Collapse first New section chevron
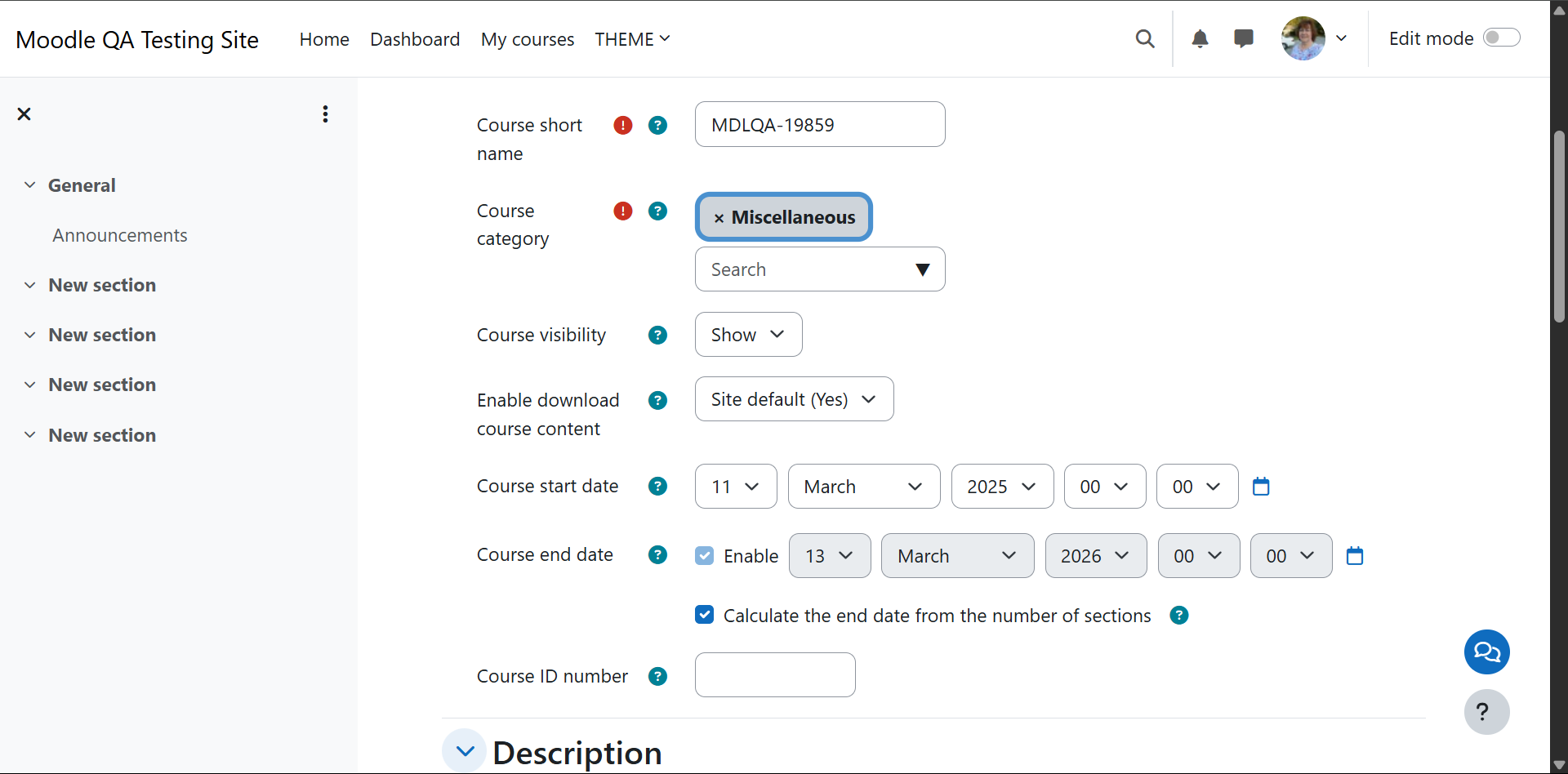The width and height of the screenshot is (1568, 774). 30,285
